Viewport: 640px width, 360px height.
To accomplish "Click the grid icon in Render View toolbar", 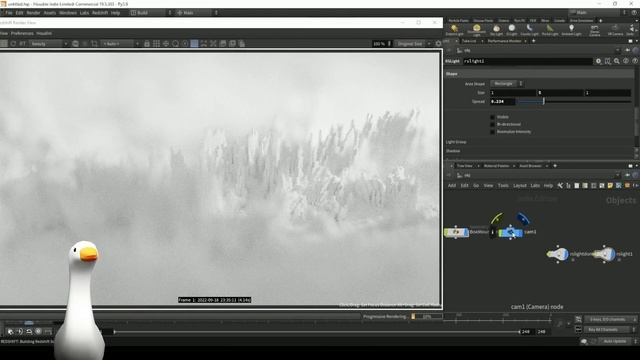I will coord(156,43).
